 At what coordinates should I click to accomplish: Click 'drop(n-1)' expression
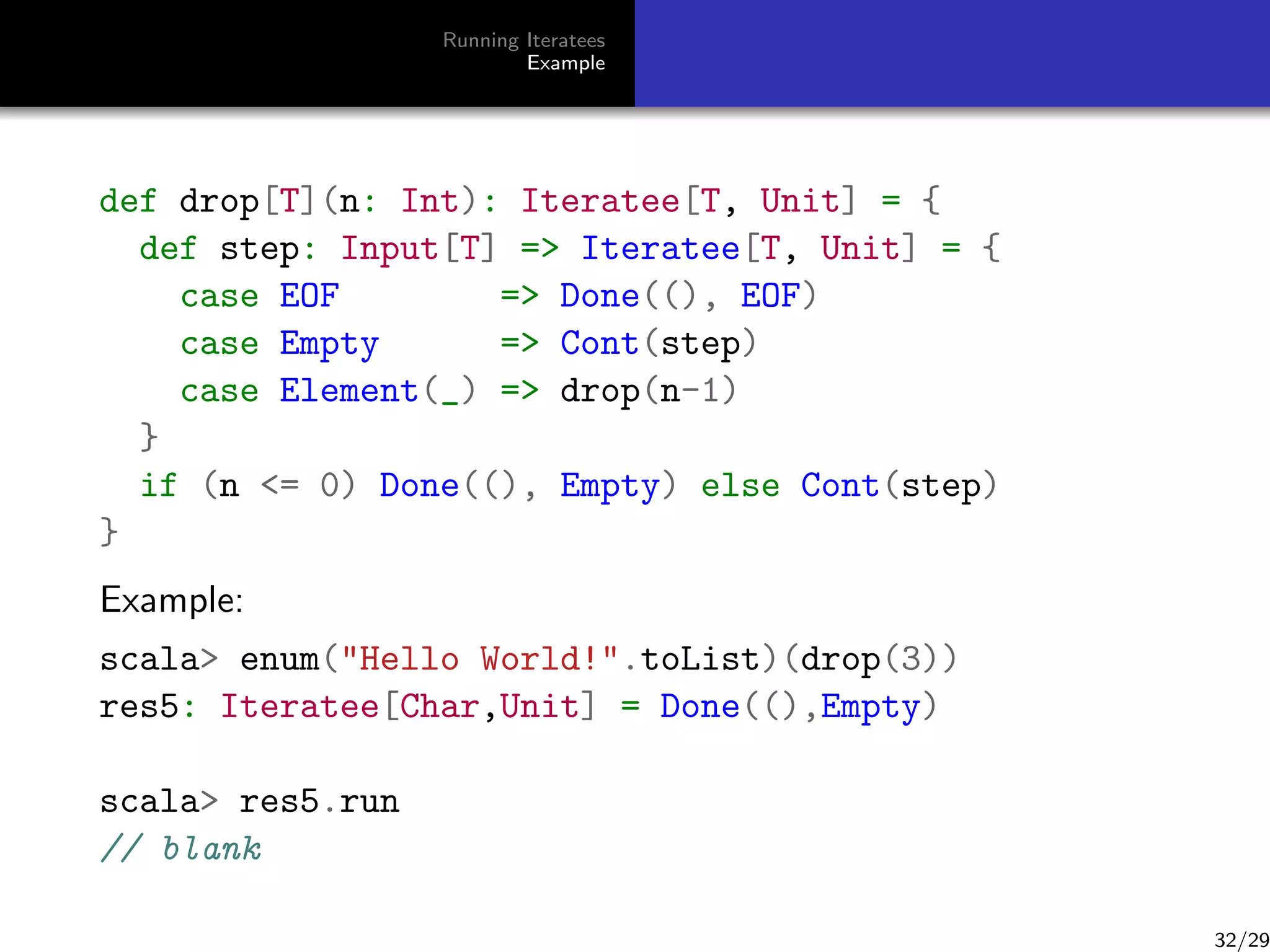[x=648, y=391]
